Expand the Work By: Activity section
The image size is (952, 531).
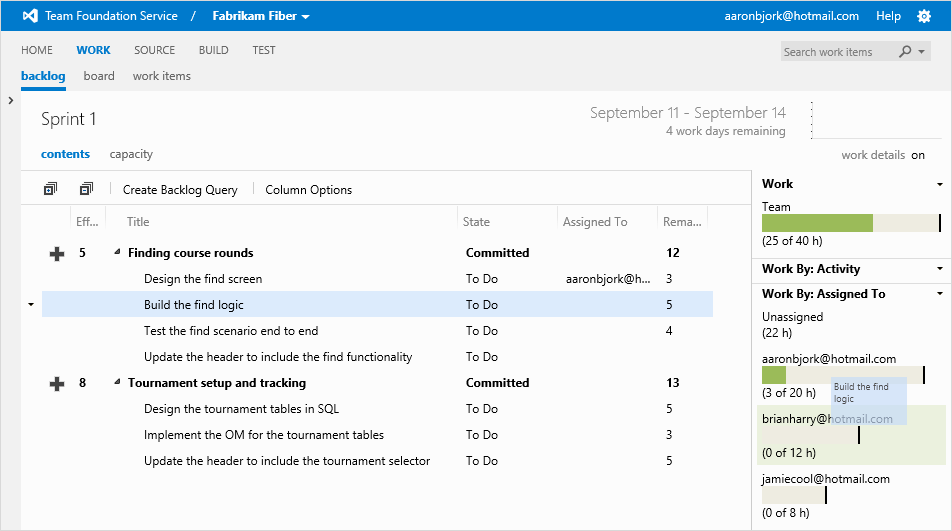pyautogui.click(x=939, y=269)
